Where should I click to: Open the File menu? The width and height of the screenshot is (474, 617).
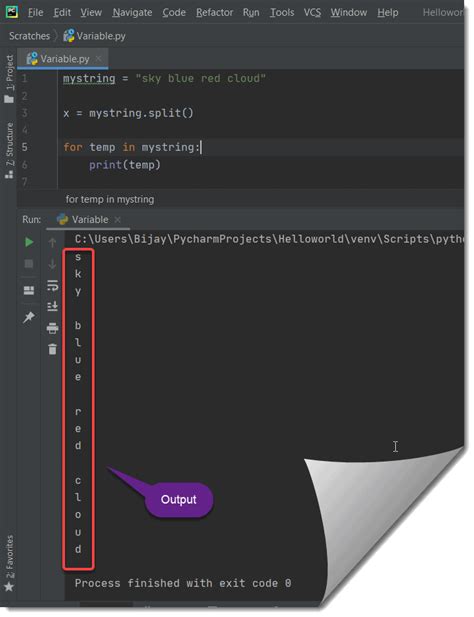35,13
